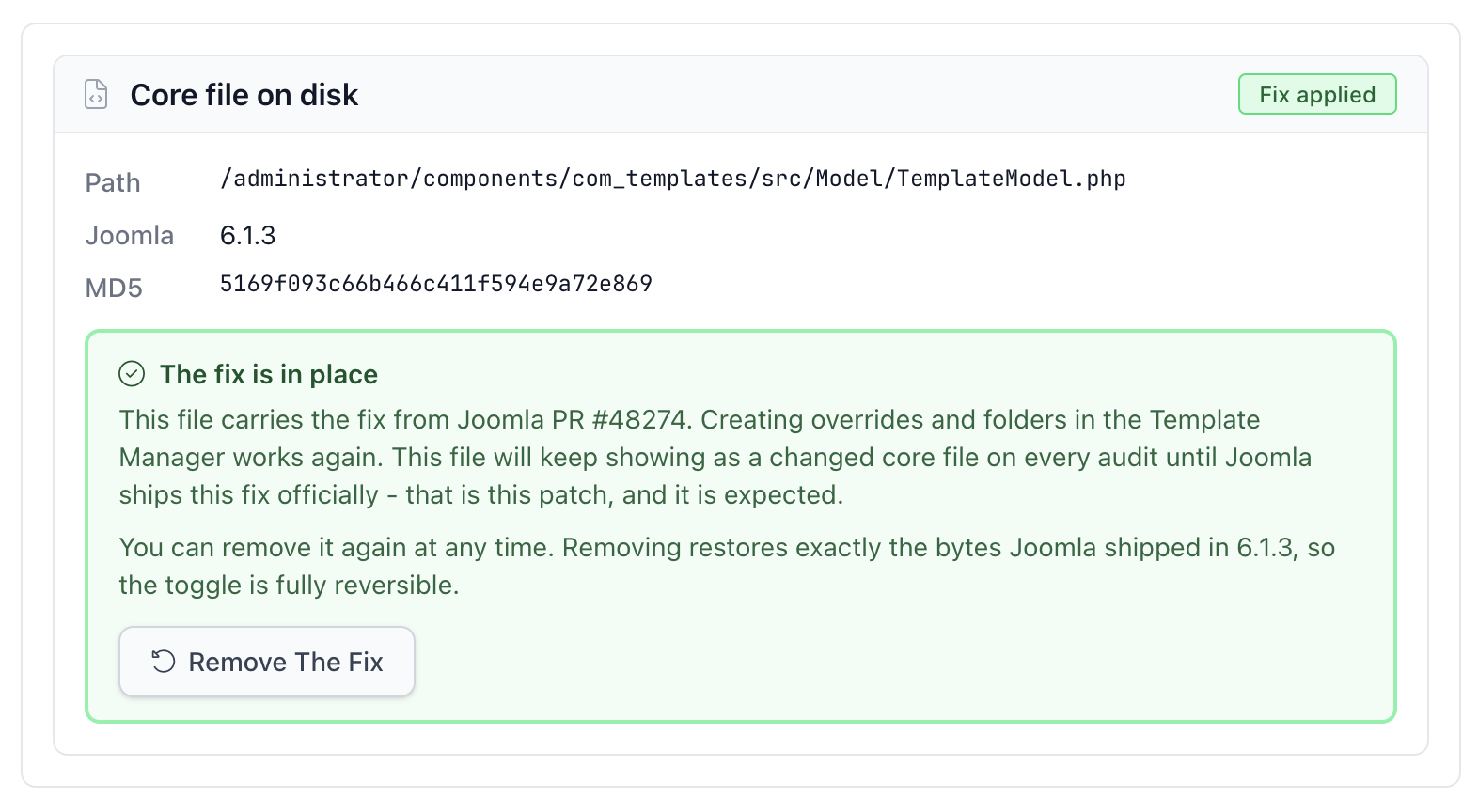1478x812 pixels.
Task: Click the checkmark circle icon beside The fix is in place
Action: point(132,374)
